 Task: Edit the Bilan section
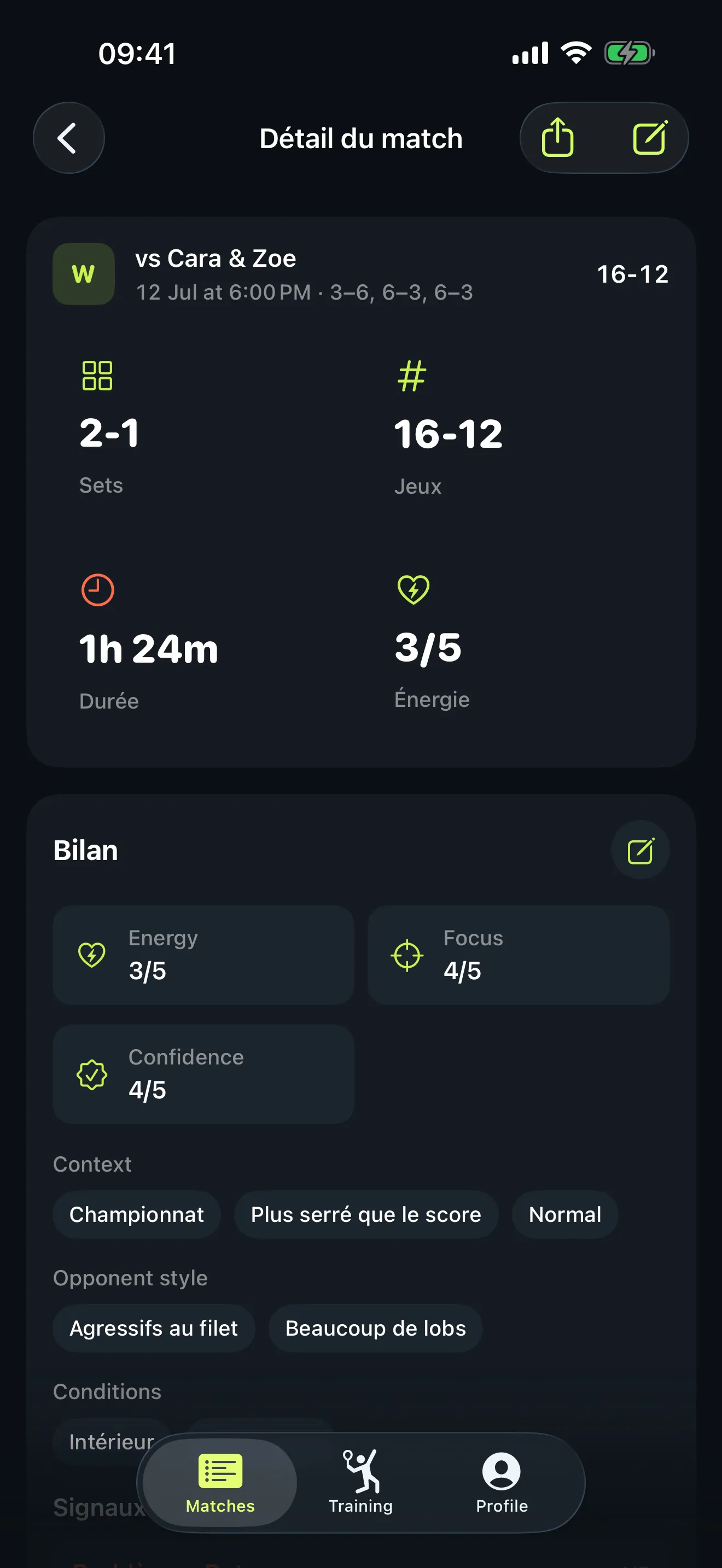click(640, 850)
